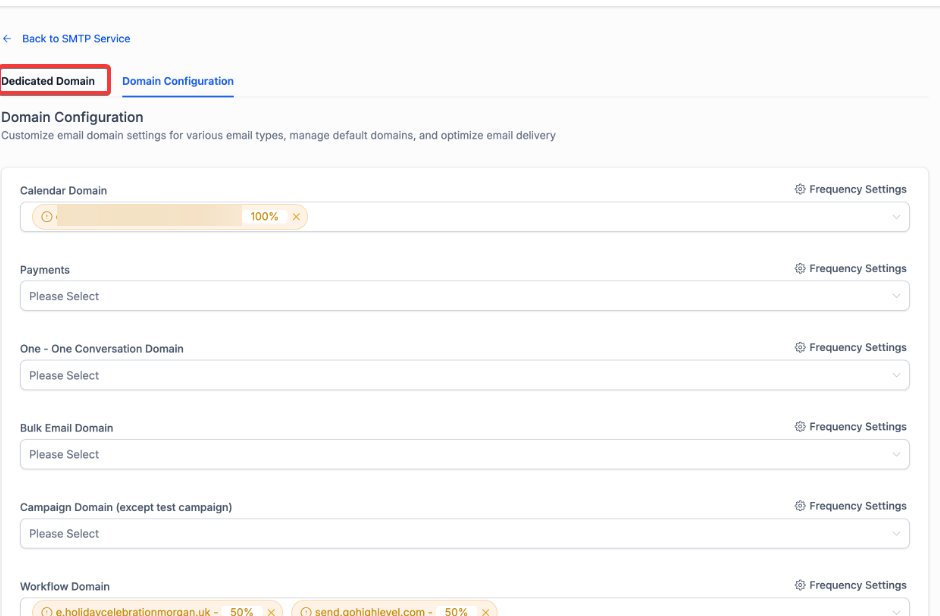The height and width of the screenshot is (616, 940).
Task: Click the Workflow Domain field label
Action: tap(65, 586)
